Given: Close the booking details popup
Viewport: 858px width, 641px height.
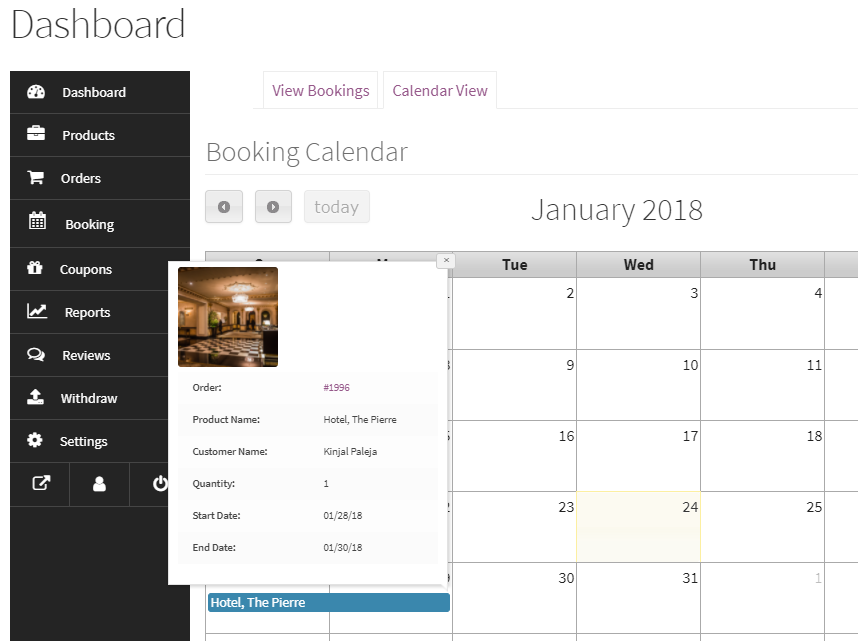Looking at the screenshot, I should pos(446,260).
